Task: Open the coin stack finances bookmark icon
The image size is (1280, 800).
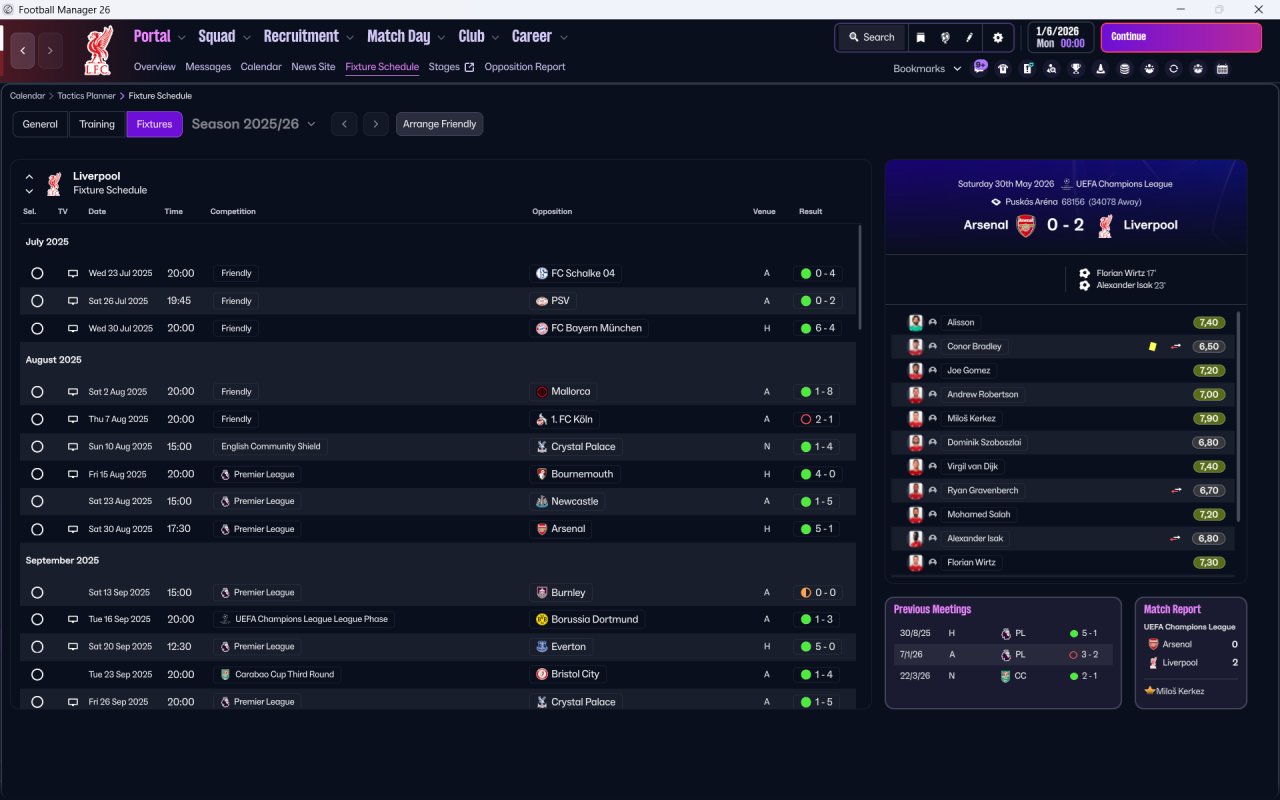Action: click(x=1125, y=69)
